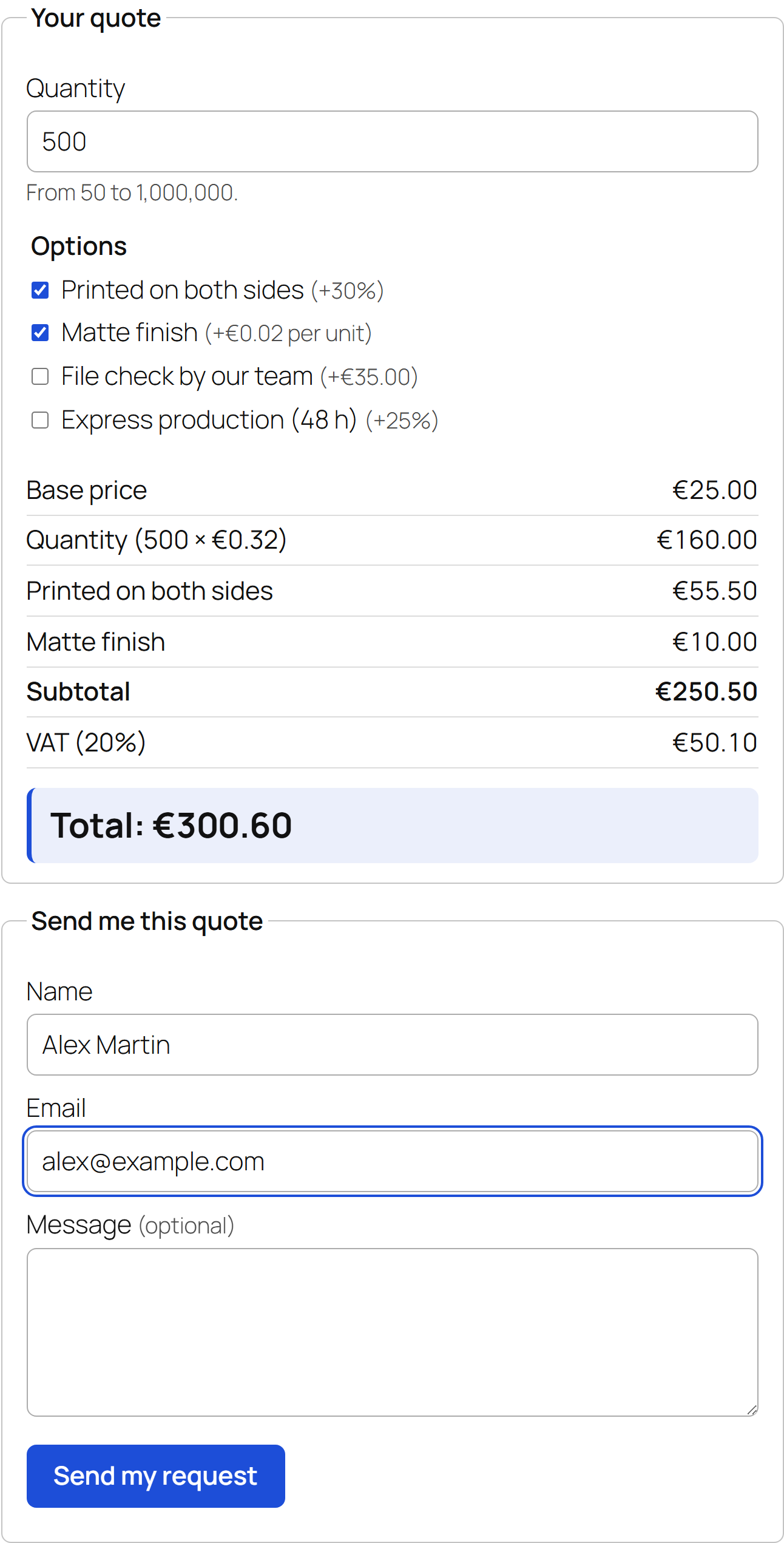Image resolution: width=784 pixels, height=1543 pixels.
Task: Click into the optional Message textarea
Action: (x=392, y=1332)
